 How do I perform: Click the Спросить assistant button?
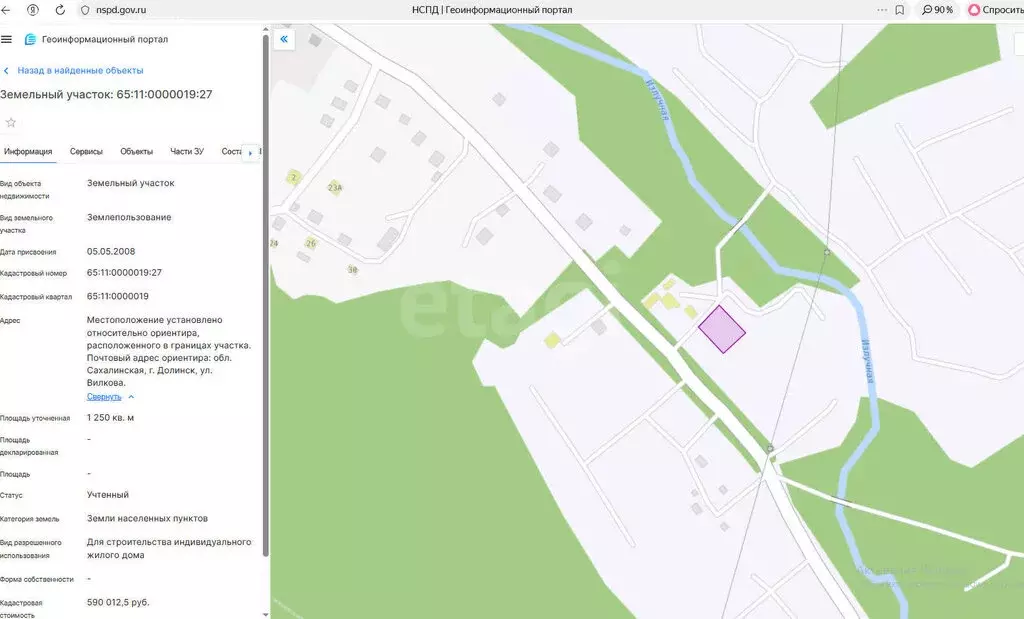[x=995, y=10]
